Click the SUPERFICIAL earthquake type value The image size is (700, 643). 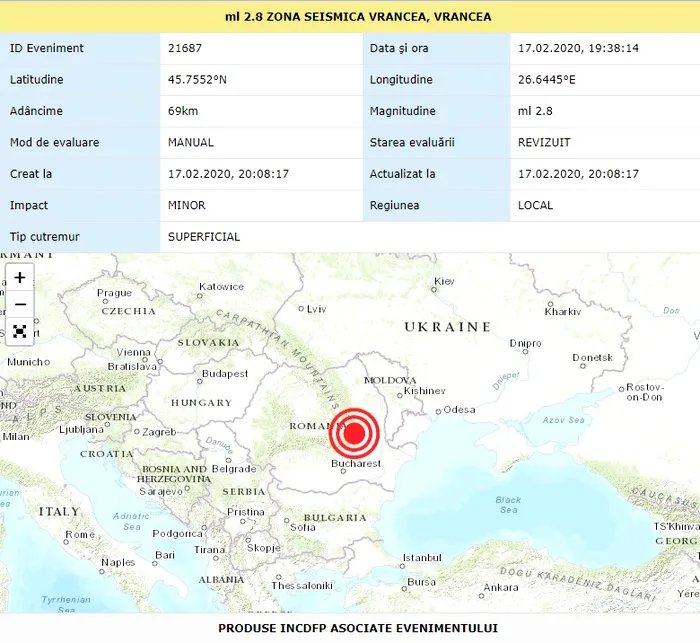coord(204,237)
